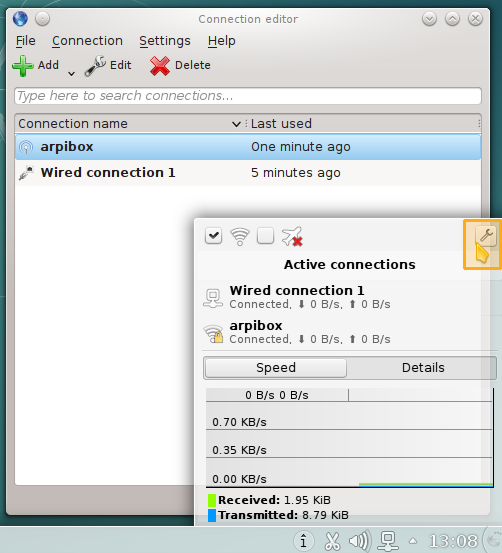Screen dimensions: 502x553
Task: Click the green plus Add icon
Action: click(x=23, y=66)
